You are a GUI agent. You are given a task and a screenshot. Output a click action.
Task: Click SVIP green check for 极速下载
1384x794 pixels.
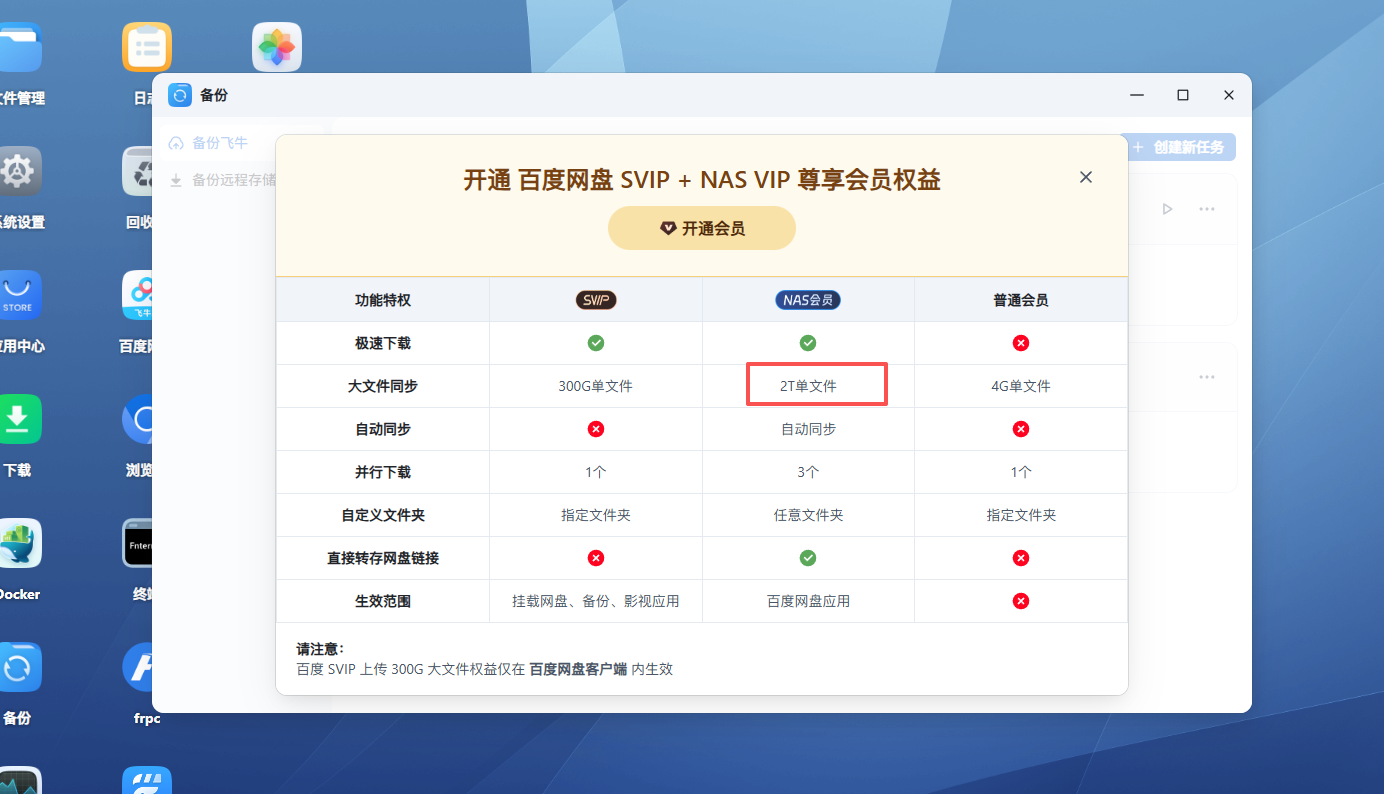(596, 343)
